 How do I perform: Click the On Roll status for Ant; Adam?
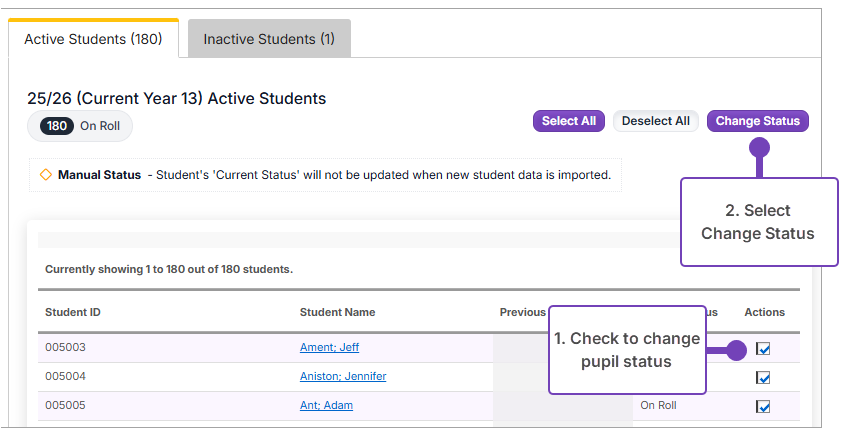click(x=658, y=406)
